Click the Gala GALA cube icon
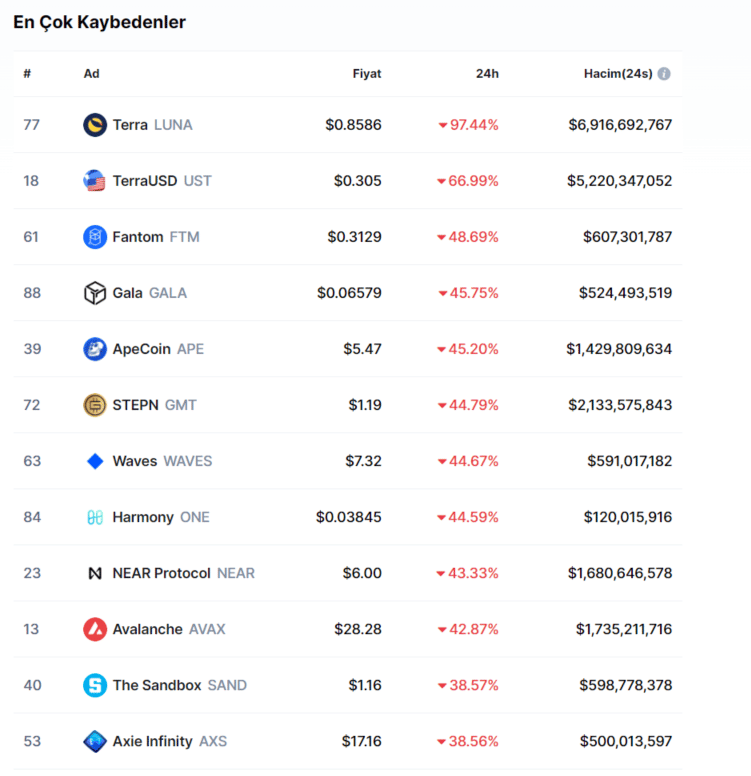The image size is (751, 776). click(95, 293)
